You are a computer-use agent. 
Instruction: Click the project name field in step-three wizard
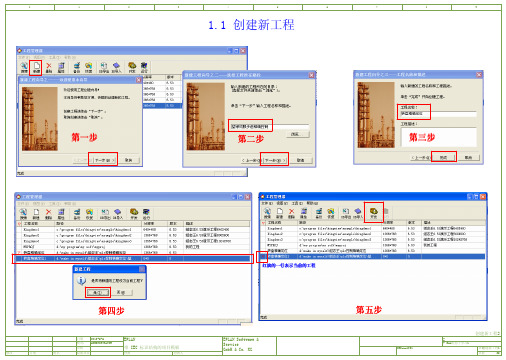click(438, 114)
